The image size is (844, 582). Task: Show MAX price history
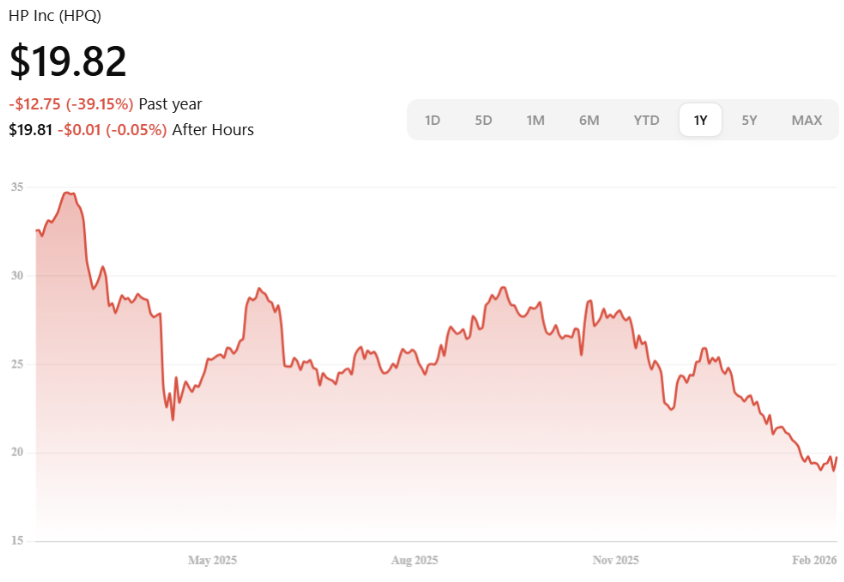point(806,120)
